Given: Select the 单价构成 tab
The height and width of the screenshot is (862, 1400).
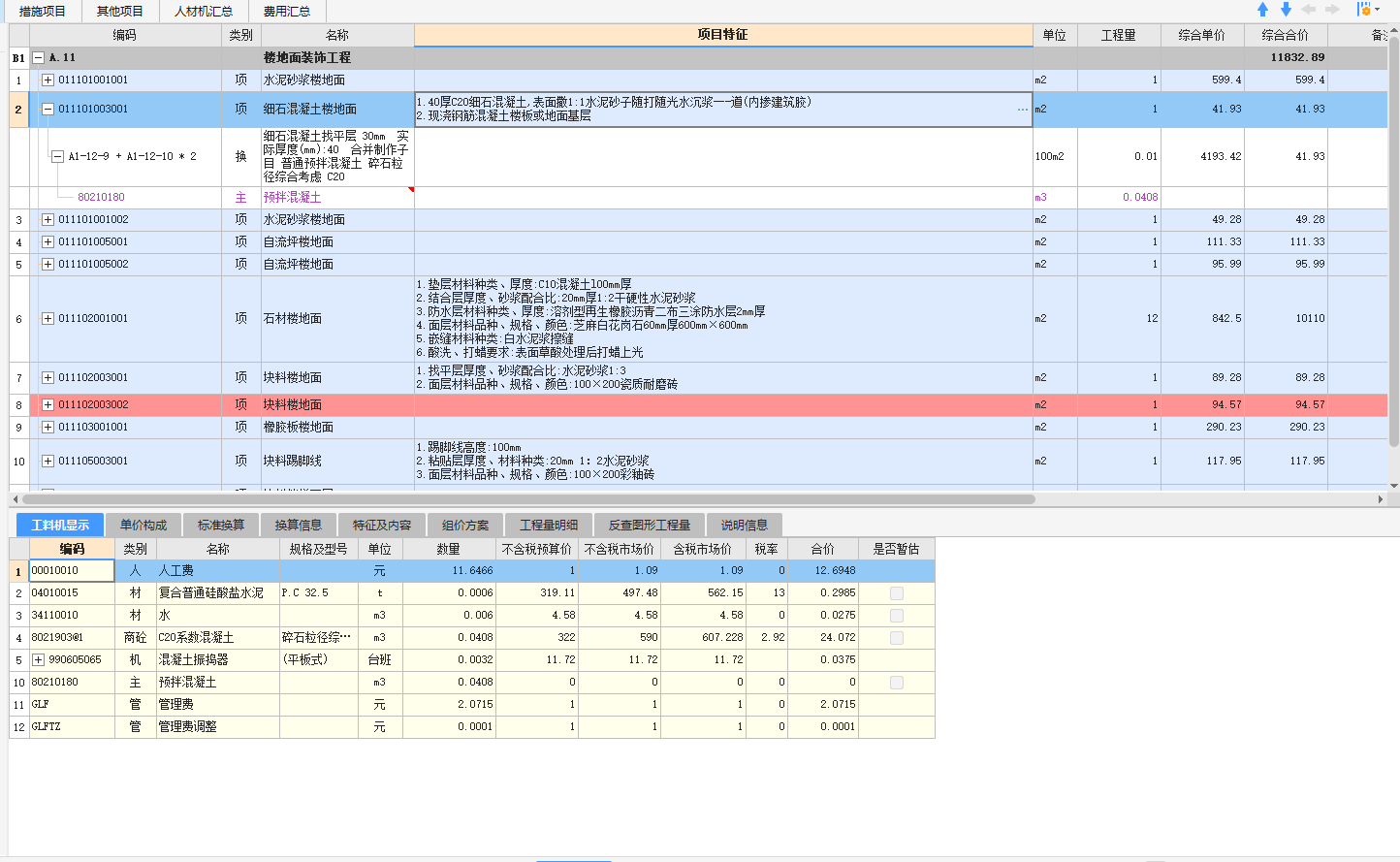Looking at the screenshot, I should point(143,525).
